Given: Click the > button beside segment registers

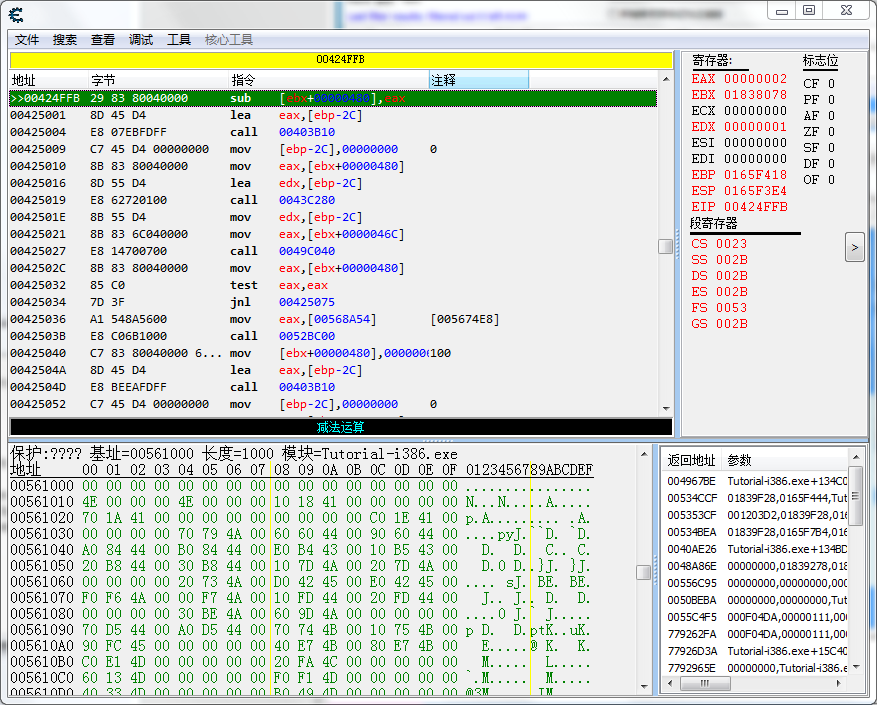Looking at the screenshot, I should (854, 246).
